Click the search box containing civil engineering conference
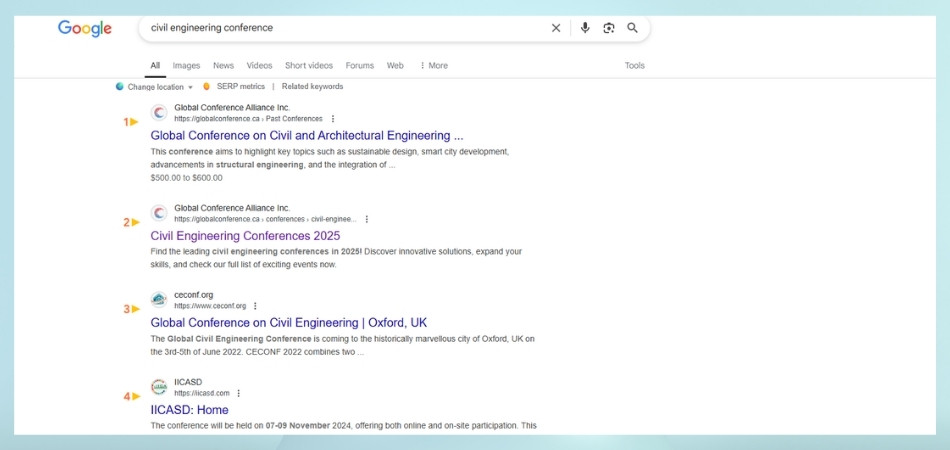The width and height of the screenshot is (950, 450). tap(394, 28)
